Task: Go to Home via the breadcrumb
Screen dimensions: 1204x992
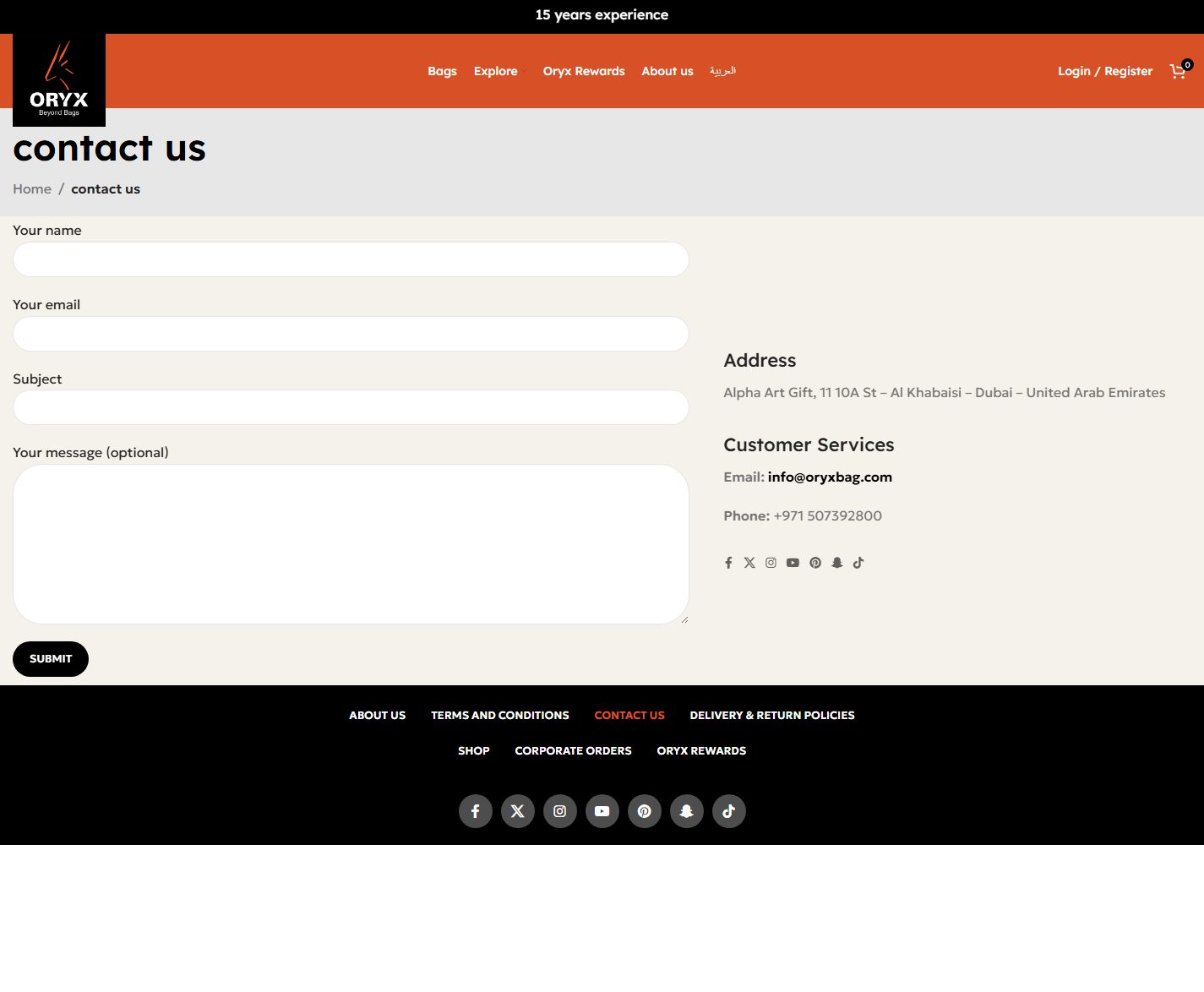Action: tap(32, 189)
